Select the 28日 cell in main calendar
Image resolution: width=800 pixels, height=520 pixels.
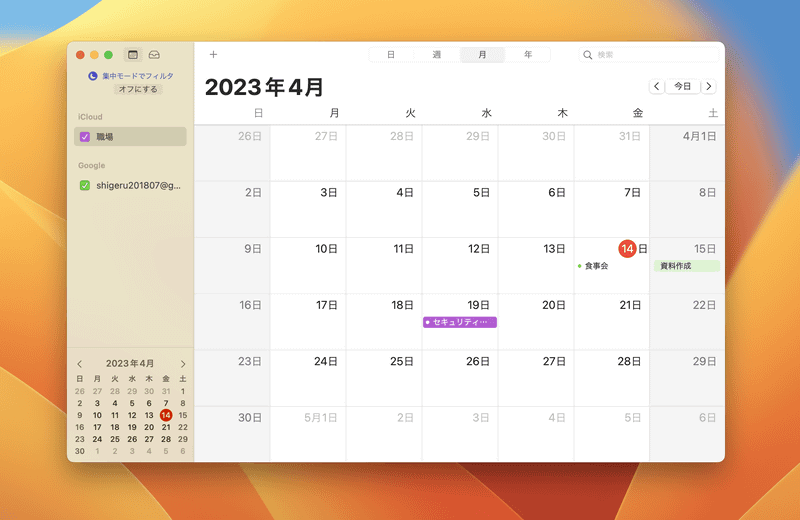tap(612, 378)
